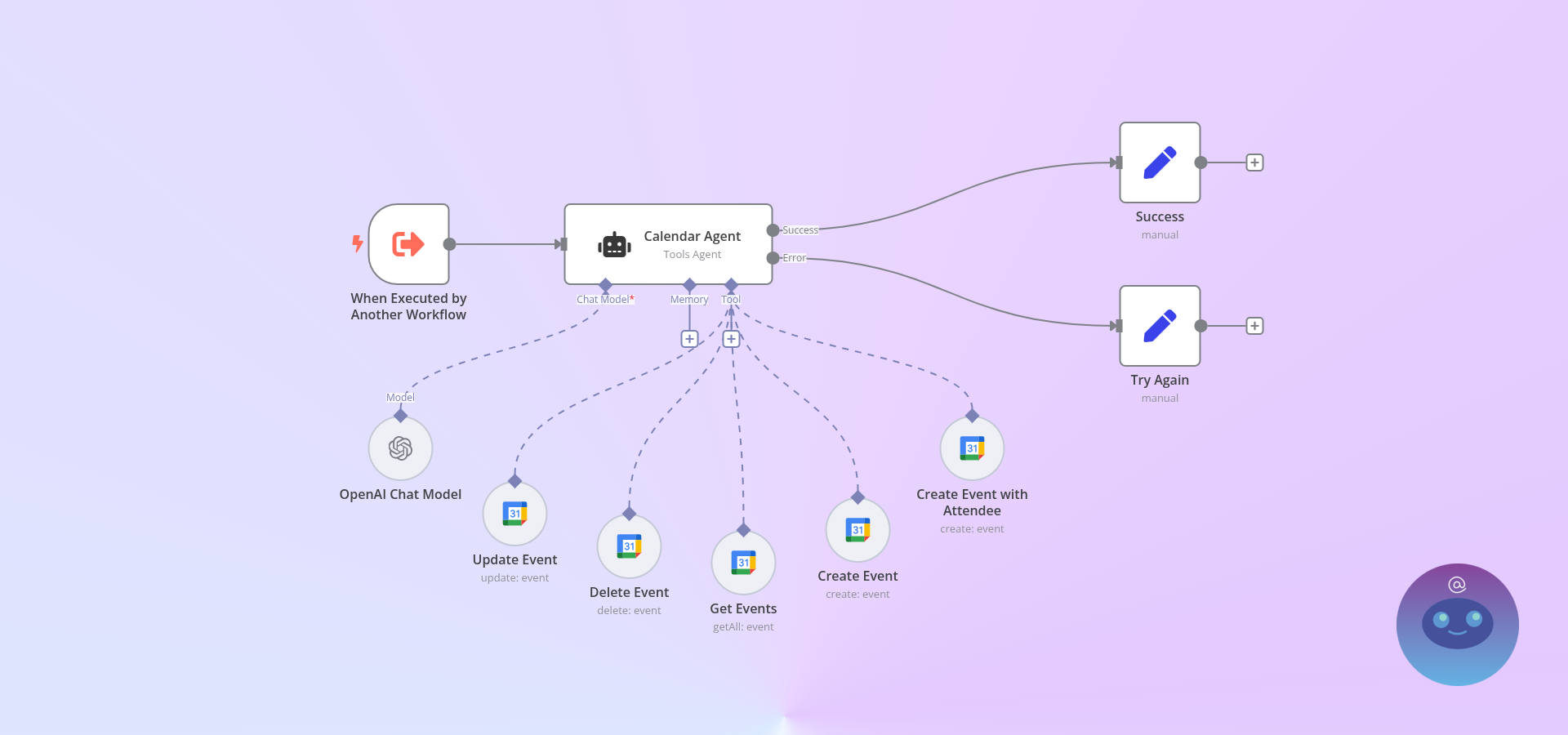Open the Delete Event calendar node

point(629,546)
